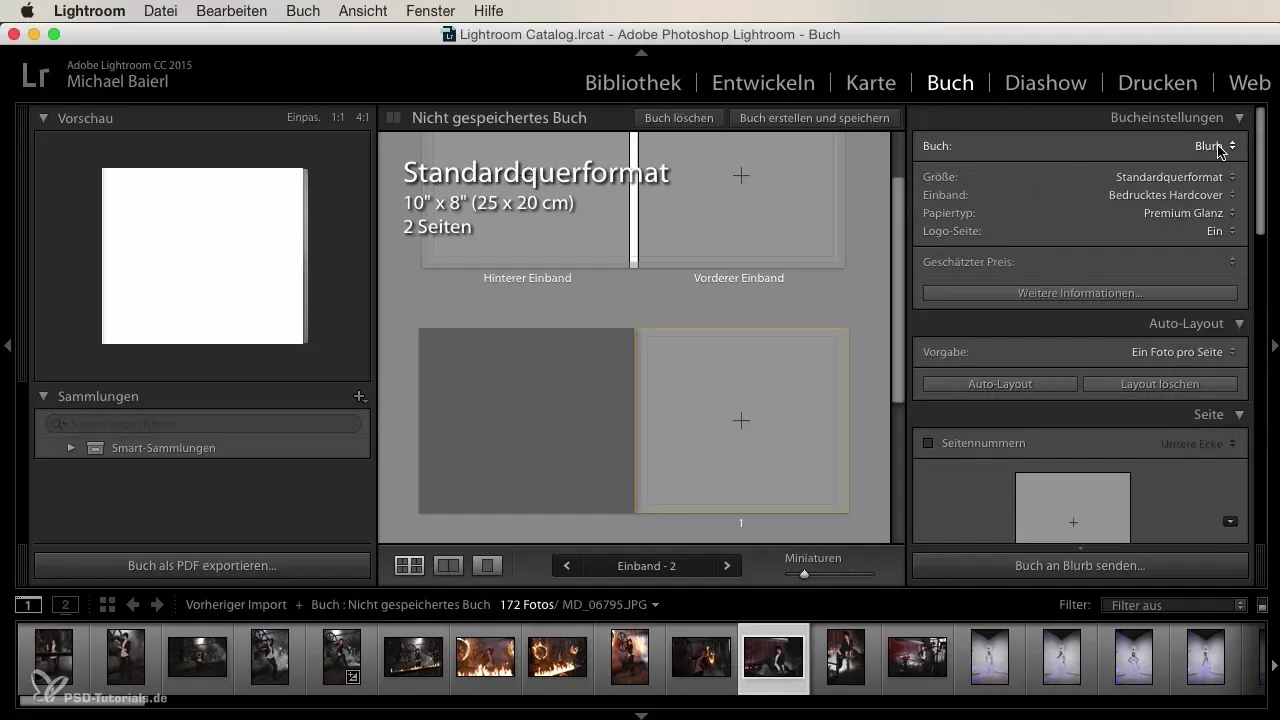Switch to Diashow module
Screen dimensions: 1280x720
tap(1046, 82)
